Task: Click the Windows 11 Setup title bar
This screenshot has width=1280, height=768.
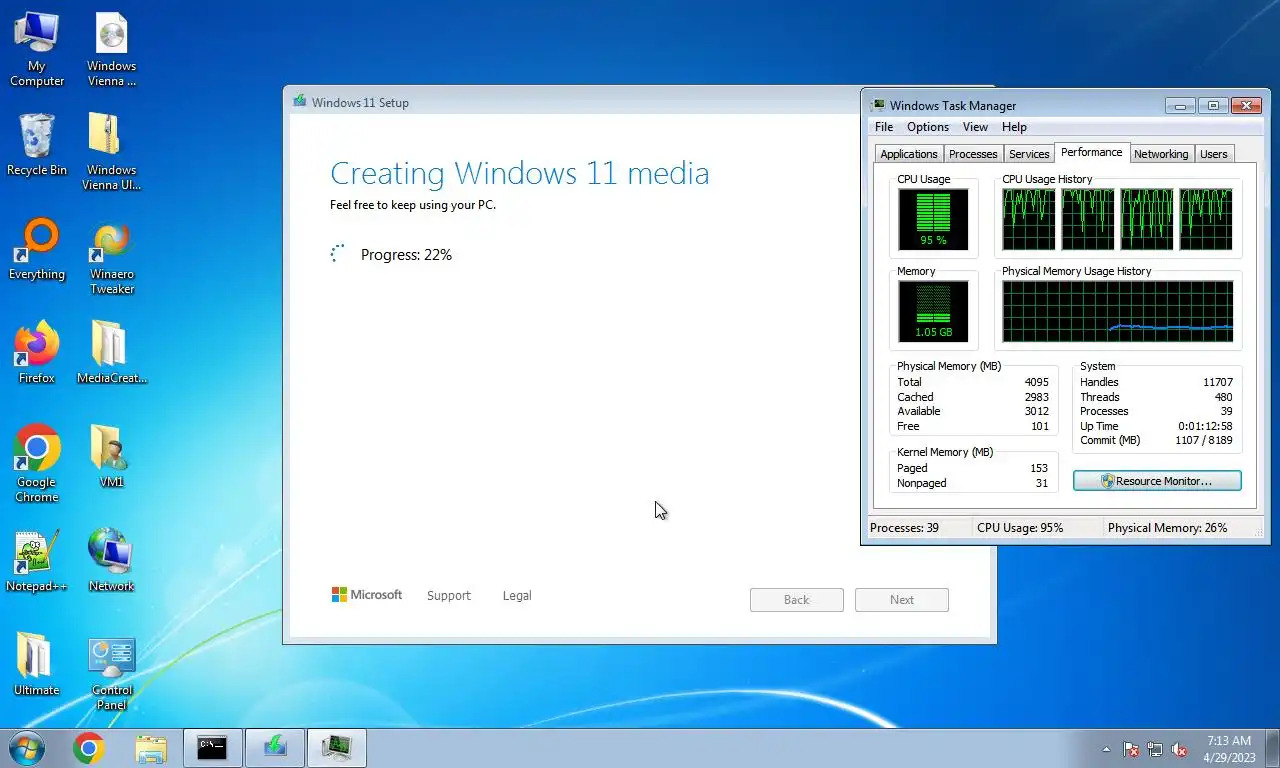Action: click(x=572, y=102)
